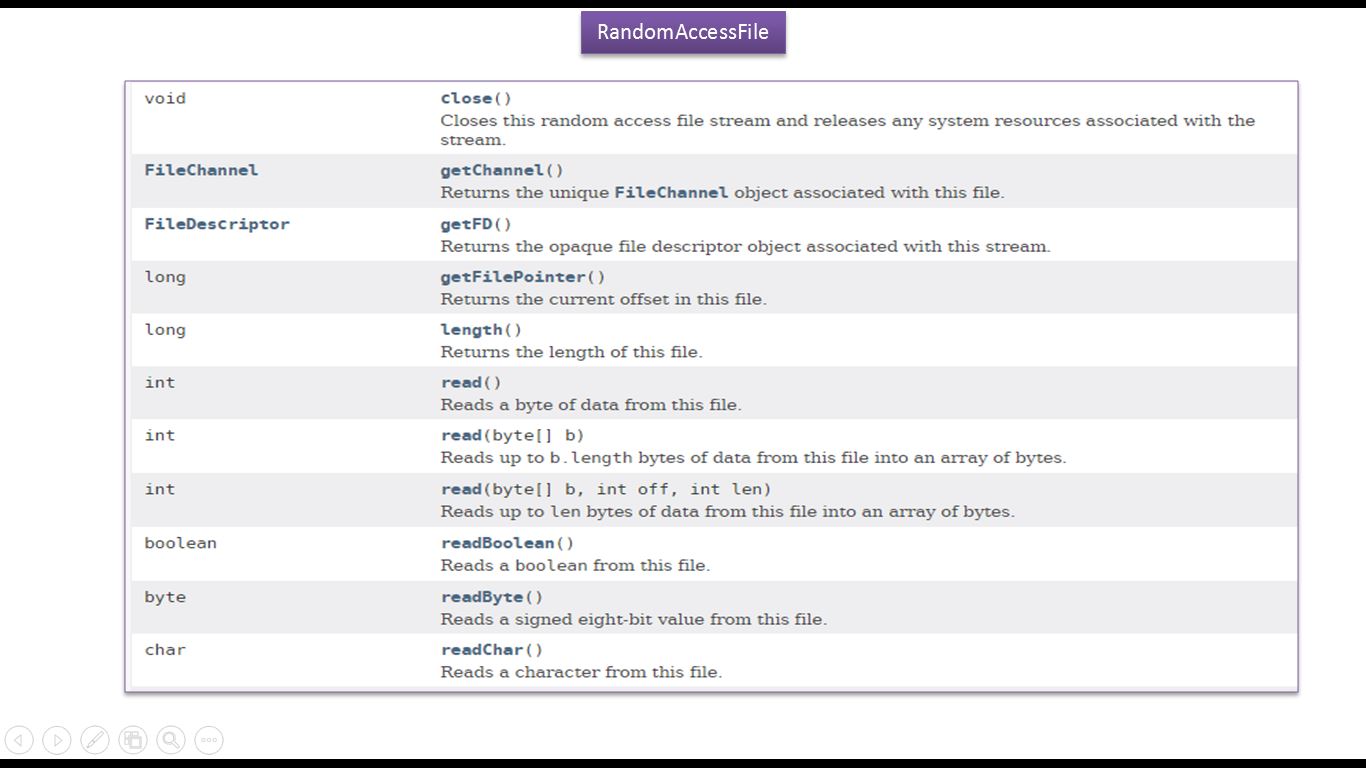Click the RandomAccessFile title box
Viewport: 1366px width, 768px height.
pyautogui.click(x=683, y=32)
